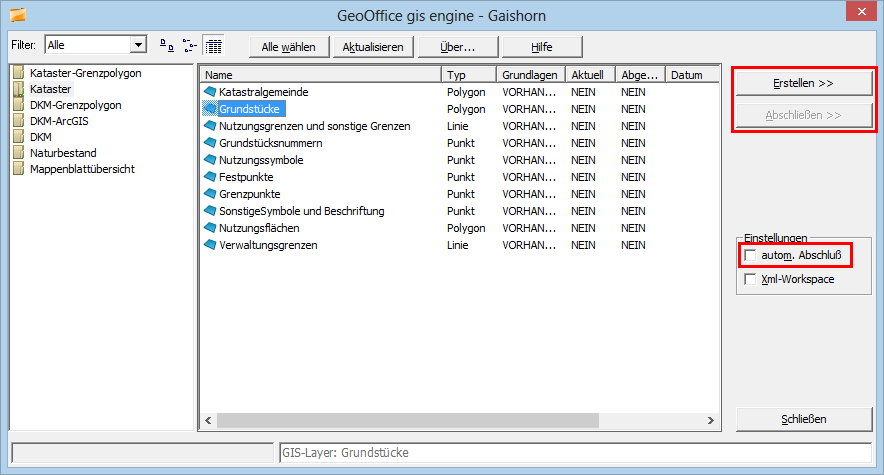Select the Katastralgemeinde row name

(x=264, y=92)
